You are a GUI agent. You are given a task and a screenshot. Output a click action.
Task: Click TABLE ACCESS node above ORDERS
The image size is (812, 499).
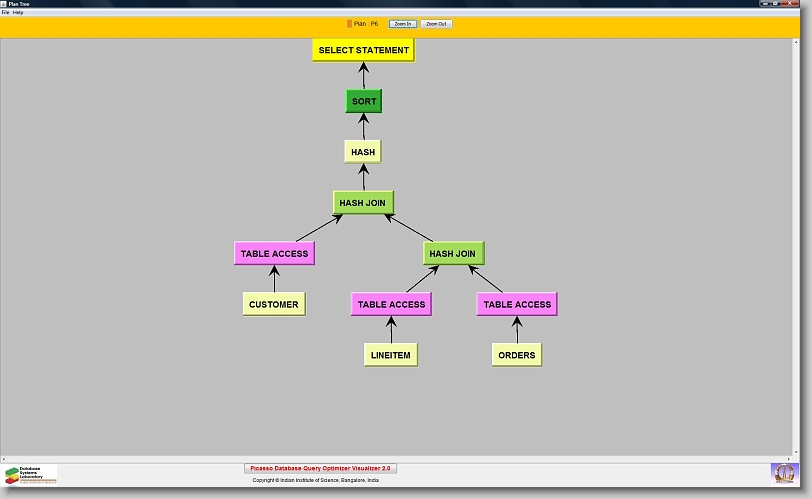click(517, 304)
